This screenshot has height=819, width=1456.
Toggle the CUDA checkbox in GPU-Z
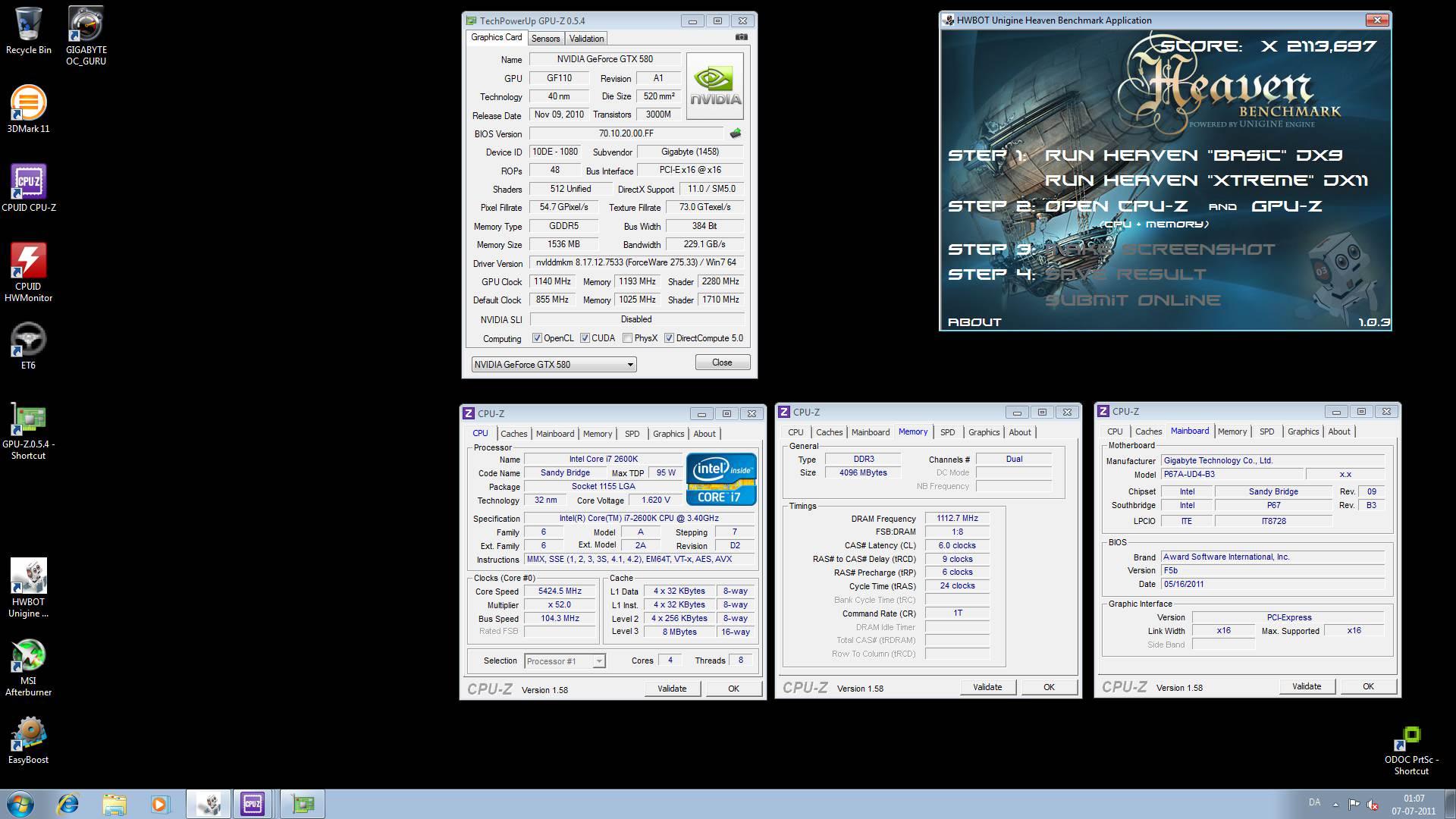(585, 338)
